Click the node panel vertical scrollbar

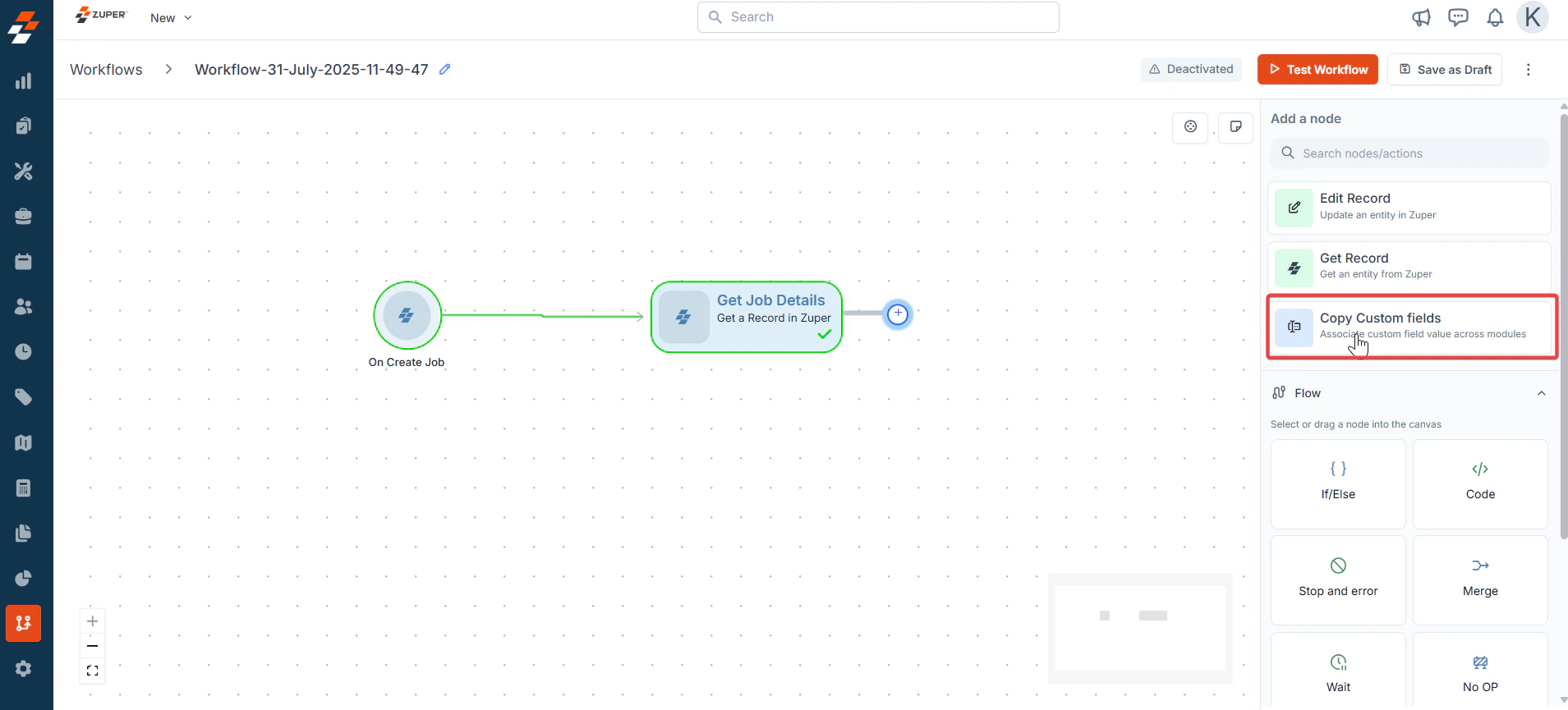pos(1563,328)
